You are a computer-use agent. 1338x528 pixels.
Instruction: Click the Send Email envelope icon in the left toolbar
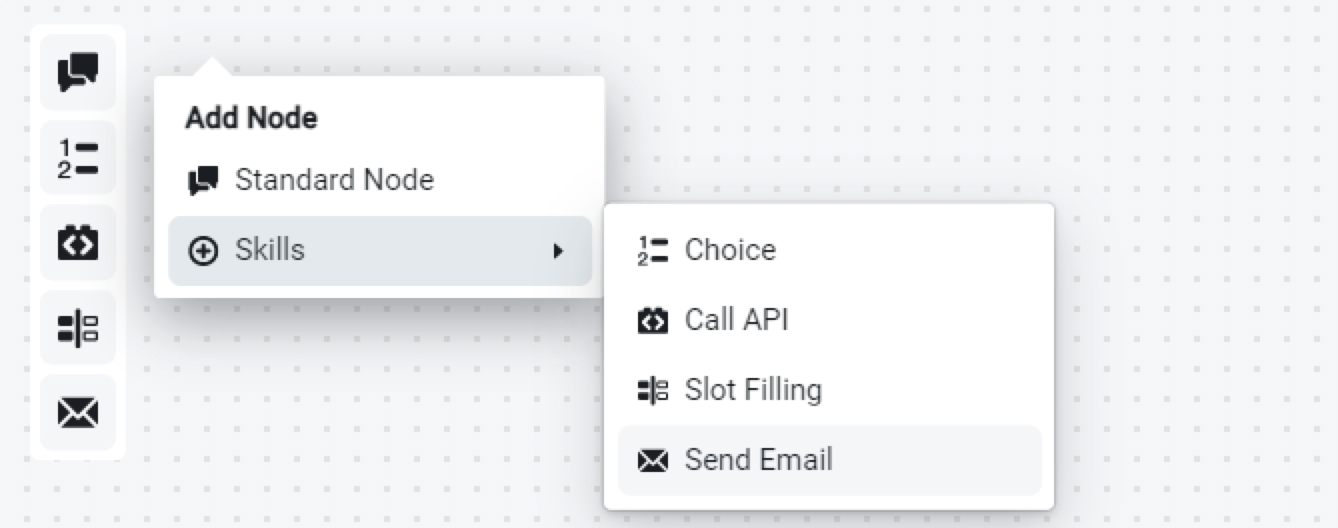(x=78, y=412)
